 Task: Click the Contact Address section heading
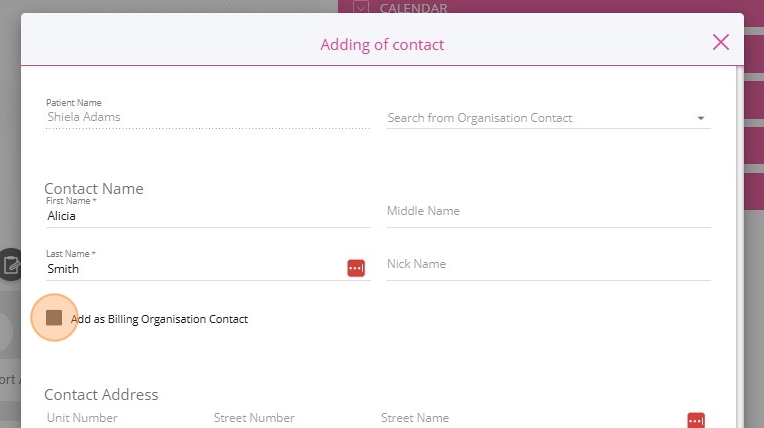pos(101,394)
